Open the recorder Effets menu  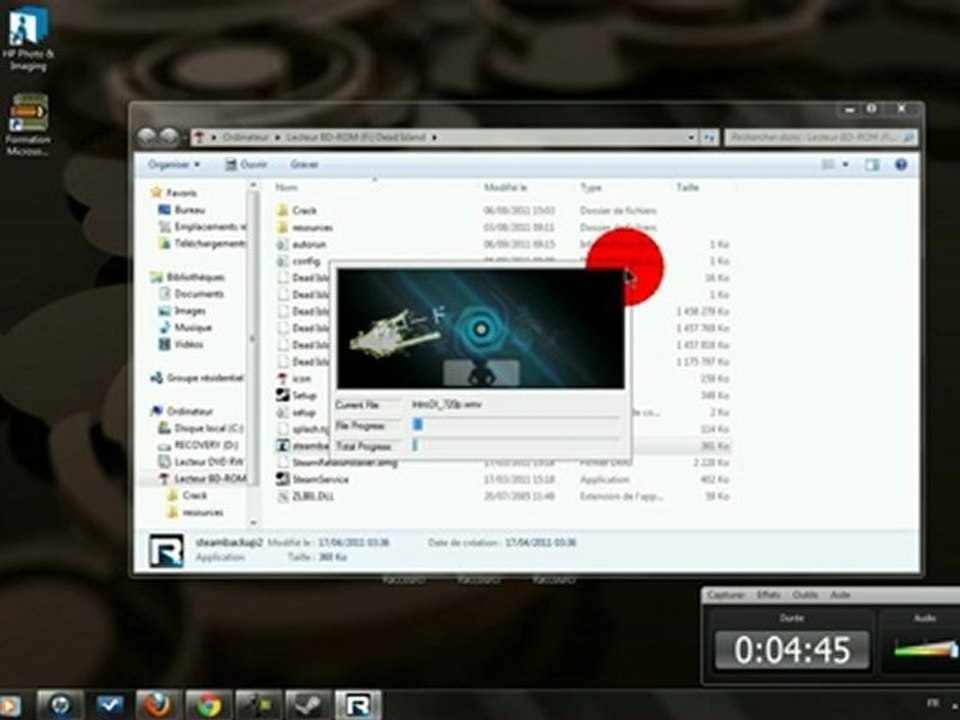[x=768, y=594]
